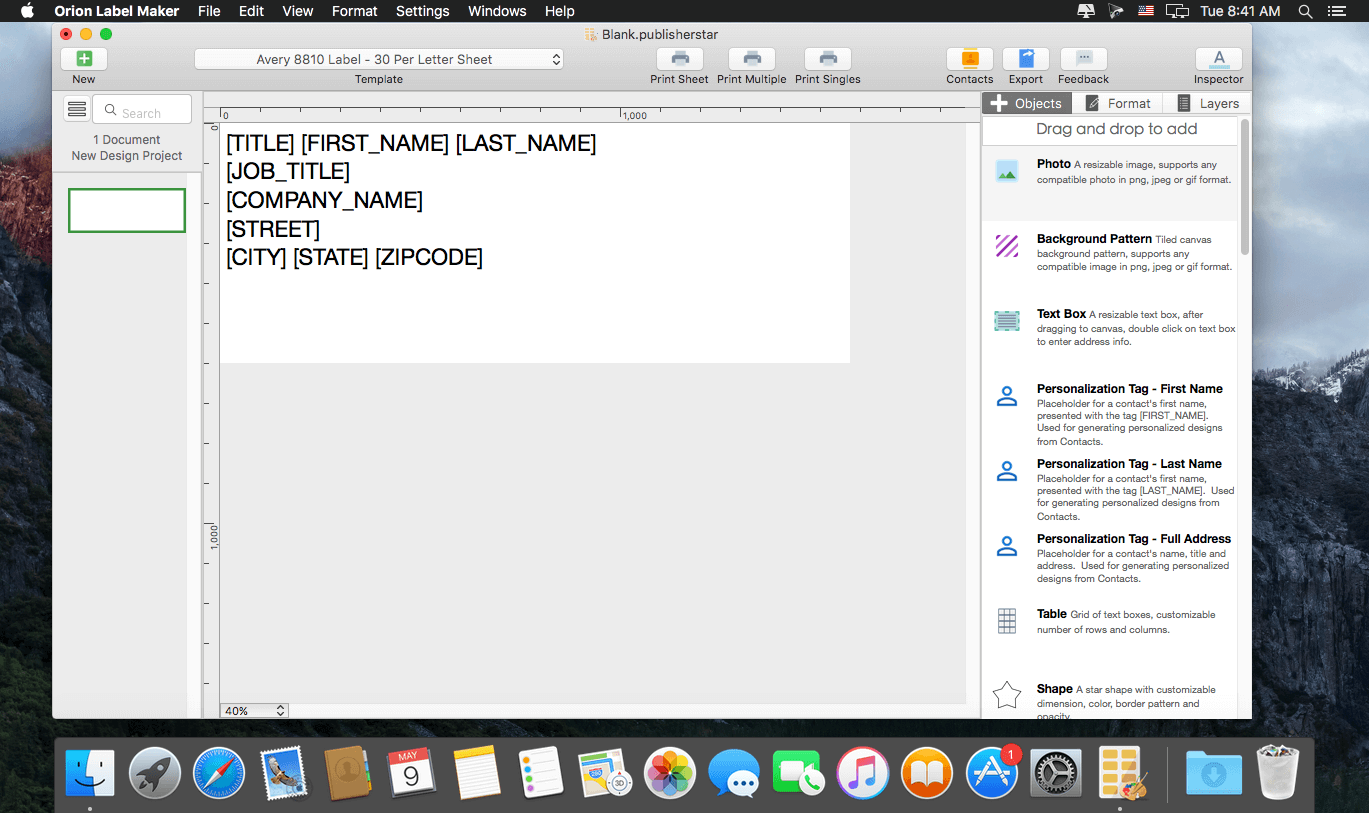Open the Format menu
This screenshot has height=813, width=1369.
pyautogui.click(x=354, y=11)
